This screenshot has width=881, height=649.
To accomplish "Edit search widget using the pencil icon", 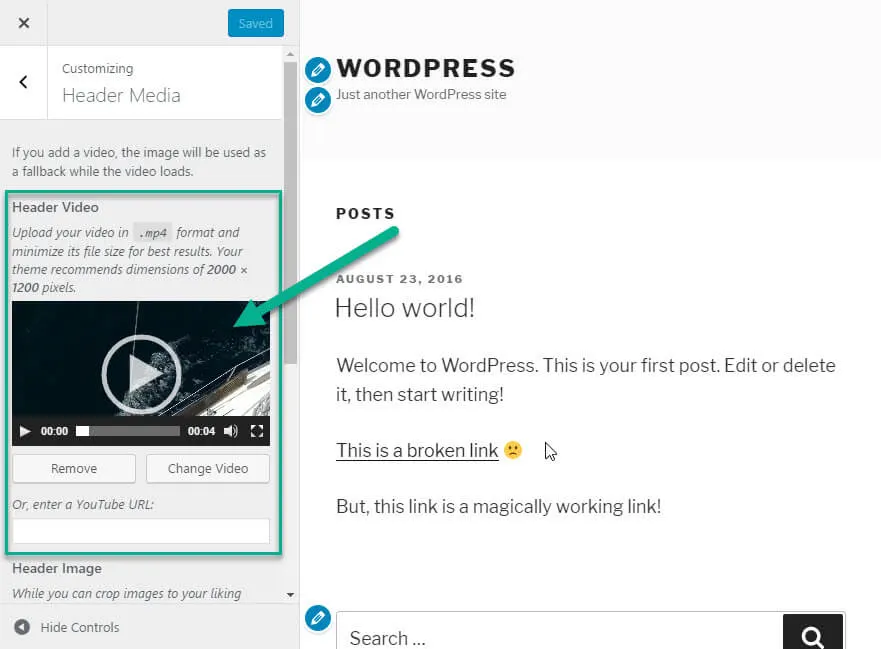I will pyautogui.click(x=318, y=618).
